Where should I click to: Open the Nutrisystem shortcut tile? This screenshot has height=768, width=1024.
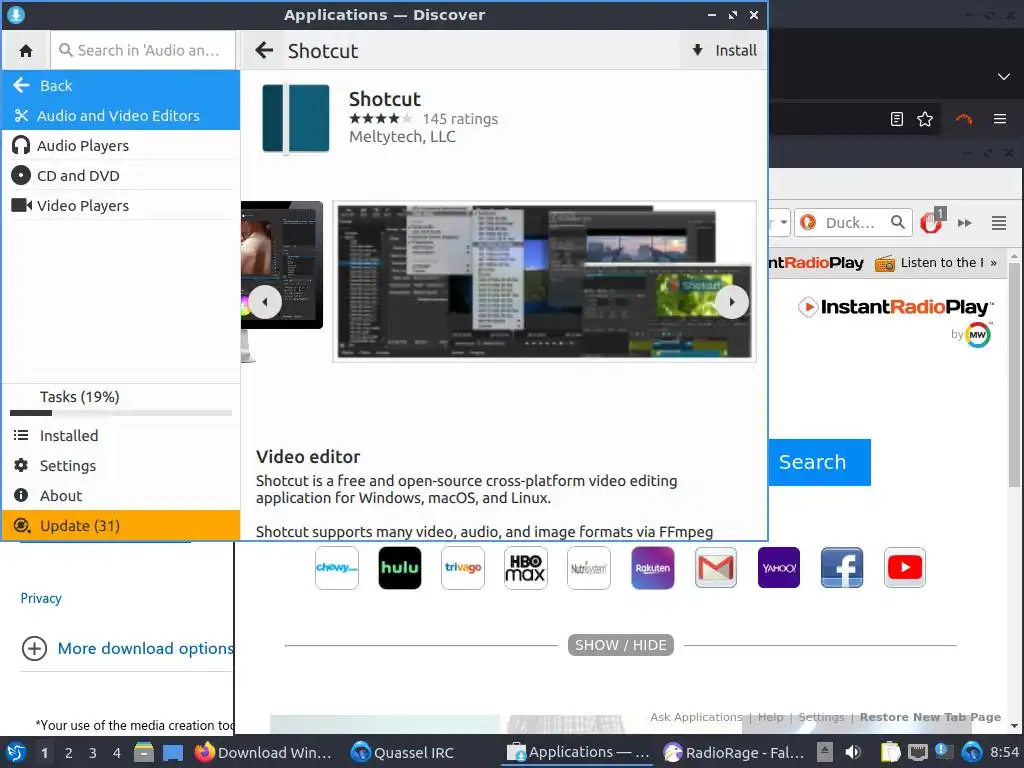[589, 568]
